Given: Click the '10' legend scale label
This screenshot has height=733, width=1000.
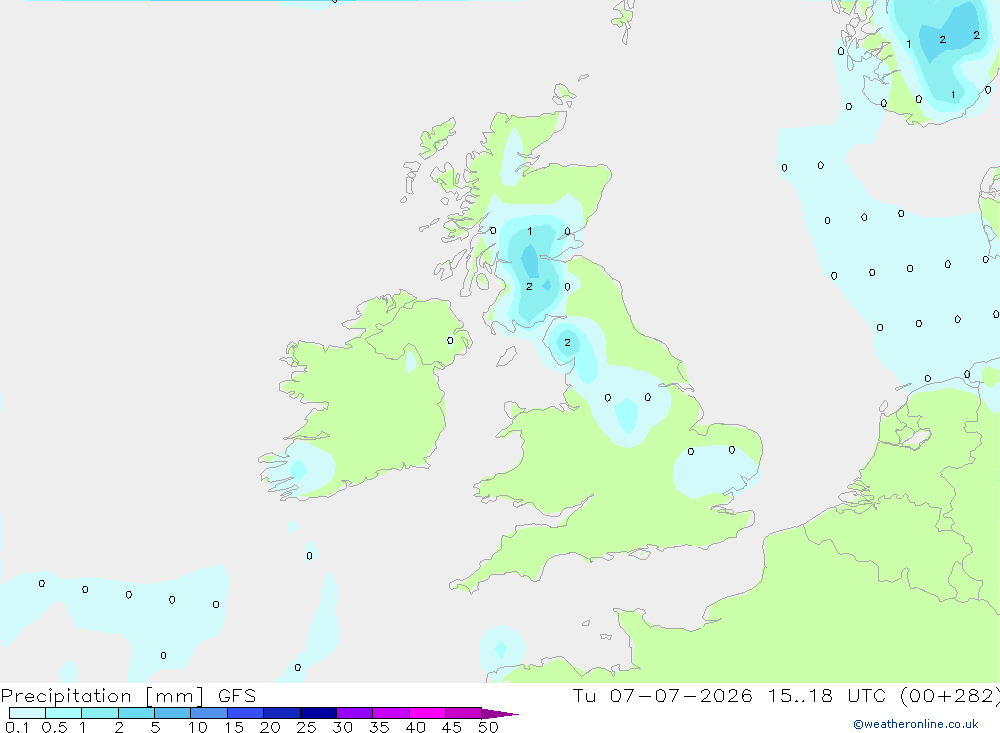Looking at the screenshot, I should pyautogui.click(x=197, y=727).
